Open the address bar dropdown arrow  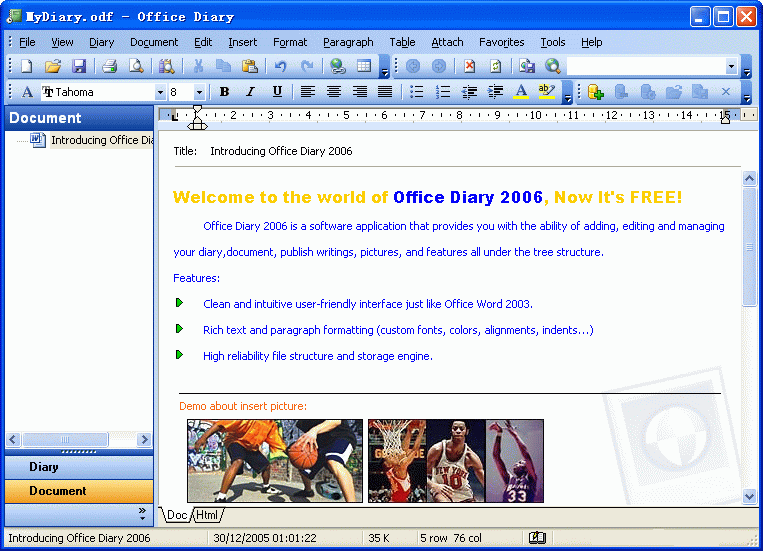click(731, 66)
